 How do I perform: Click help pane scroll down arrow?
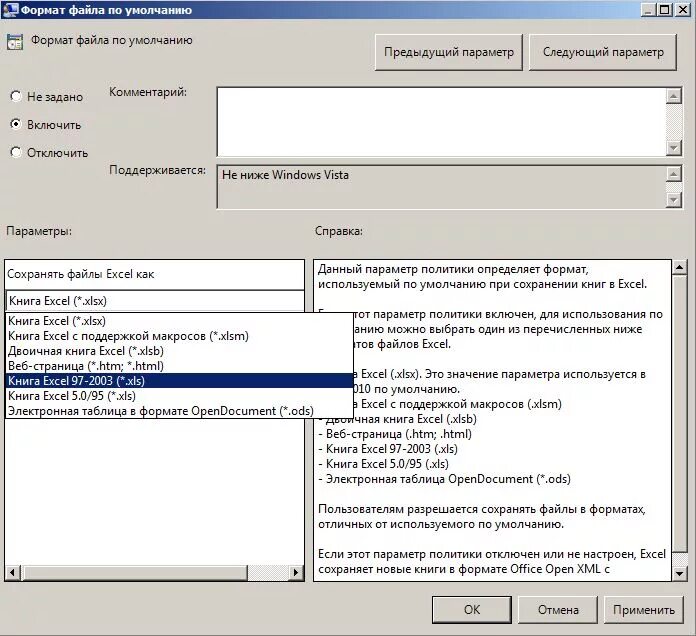[x=679, y=573]
